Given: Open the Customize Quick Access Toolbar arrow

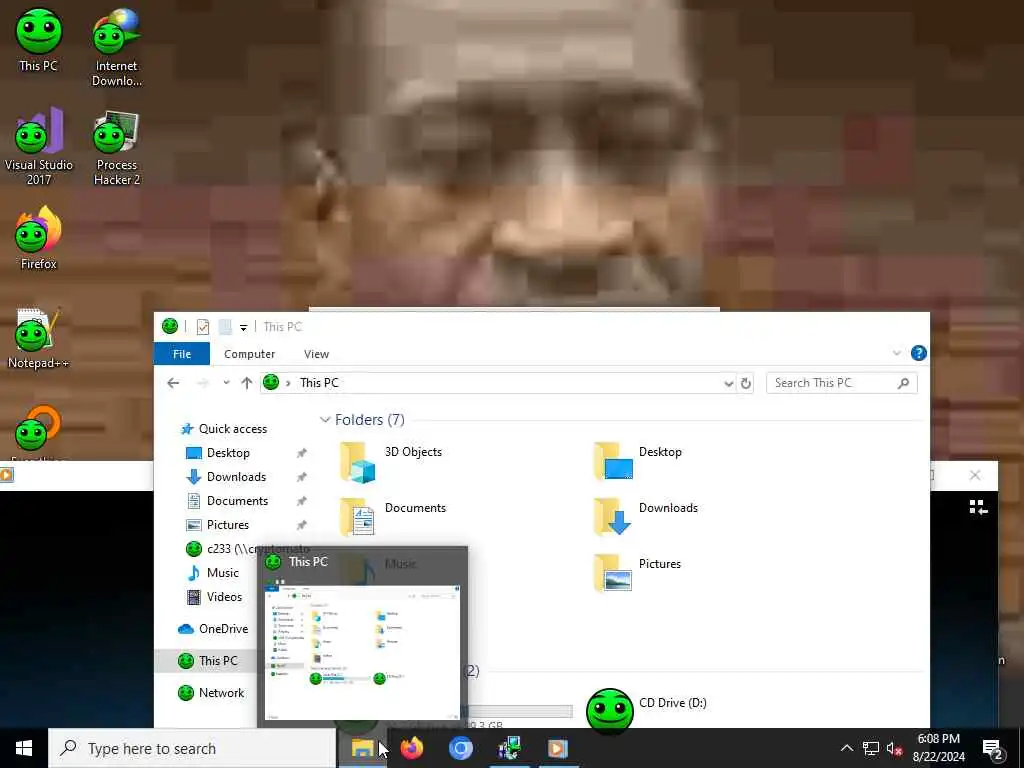Looking at the screenshot, I should (243, 328).
